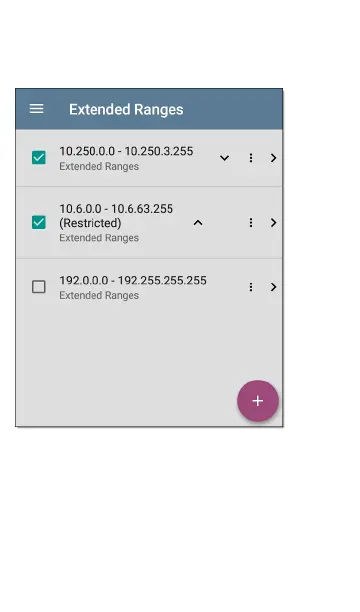The width and height of the screenshot is (360, 612).
Task: Enable the 192.0.0.0 - 192.255.255.255 checkbox
Action: pos(39,287)
